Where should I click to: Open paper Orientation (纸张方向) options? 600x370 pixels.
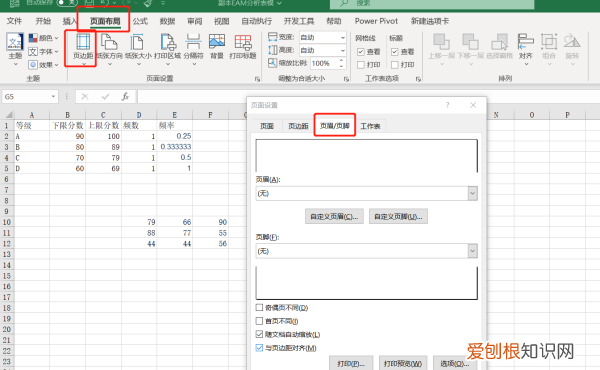pyautogui.click(x=109, y=49)
